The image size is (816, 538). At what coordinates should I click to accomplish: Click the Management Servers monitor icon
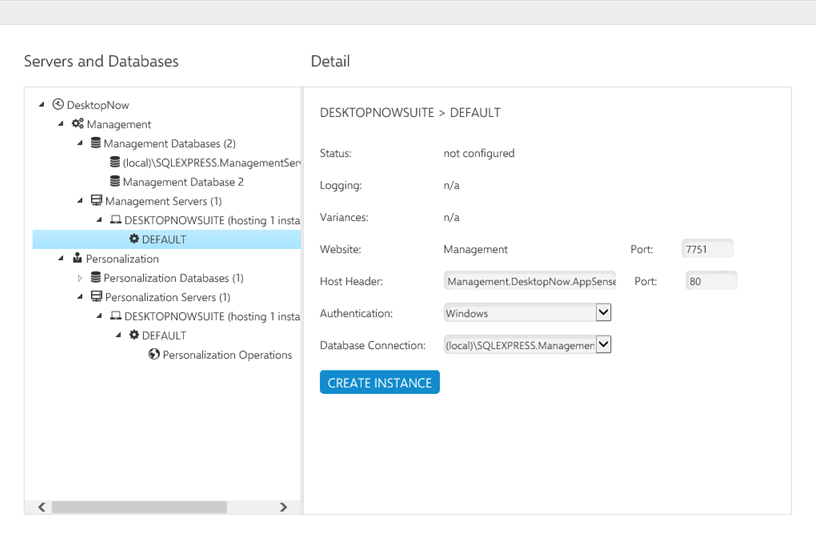click(x=96, y=201)
